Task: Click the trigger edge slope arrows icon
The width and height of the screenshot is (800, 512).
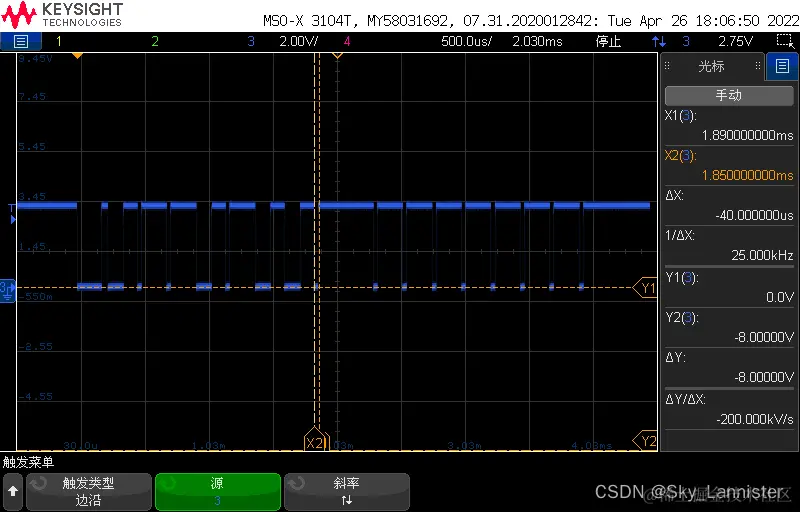Action: coord(659,41)
